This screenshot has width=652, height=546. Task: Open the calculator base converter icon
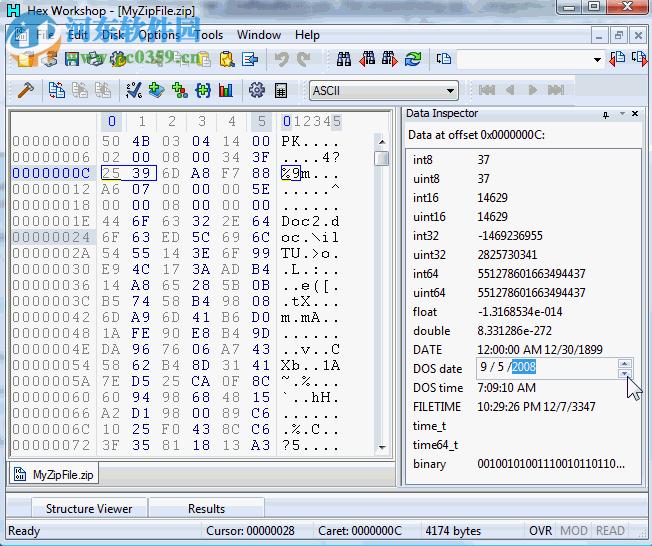click(x=281, y=90)
